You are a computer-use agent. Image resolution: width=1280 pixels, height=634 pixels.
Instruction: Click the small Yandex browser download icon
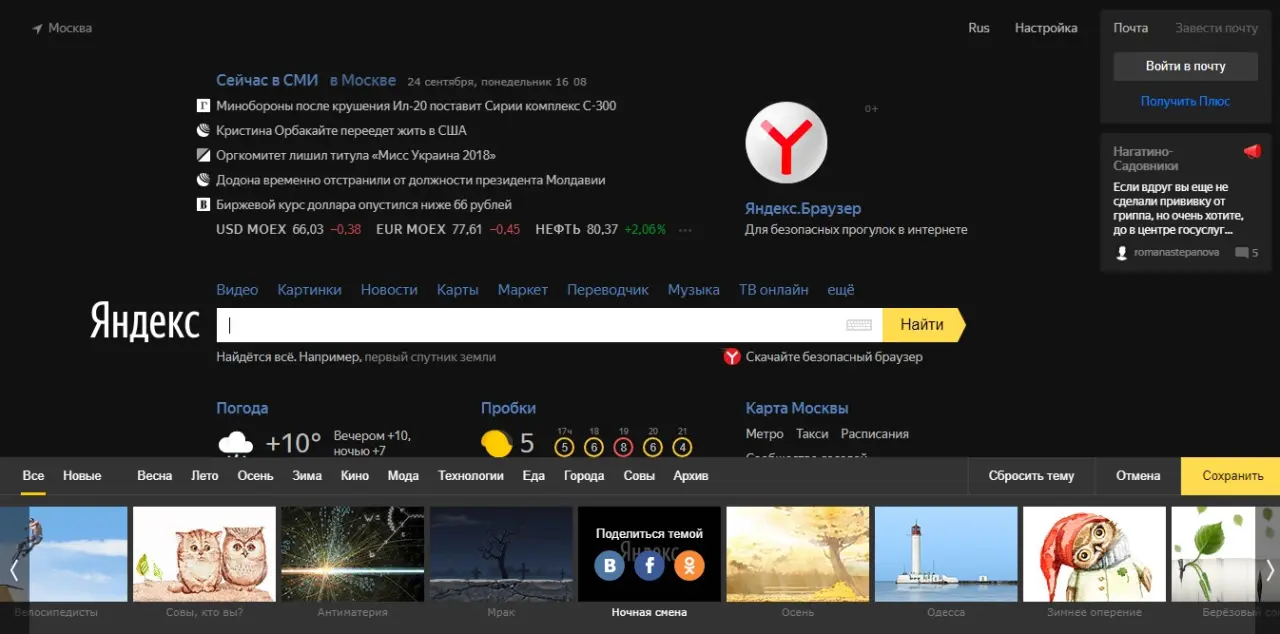[732, 357]
